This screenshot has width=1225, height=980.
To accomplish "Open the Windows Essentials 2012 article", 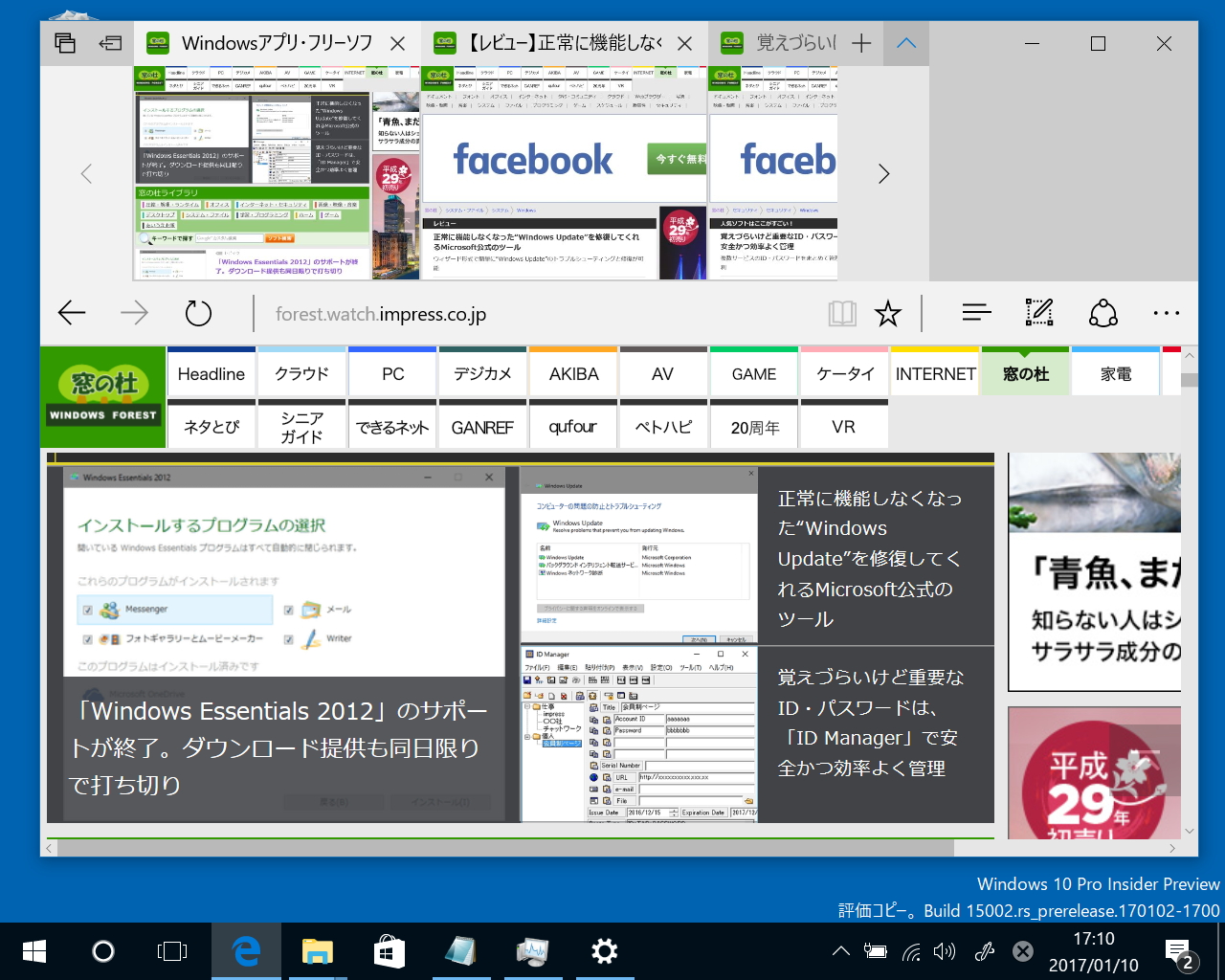I will point(283,747).
